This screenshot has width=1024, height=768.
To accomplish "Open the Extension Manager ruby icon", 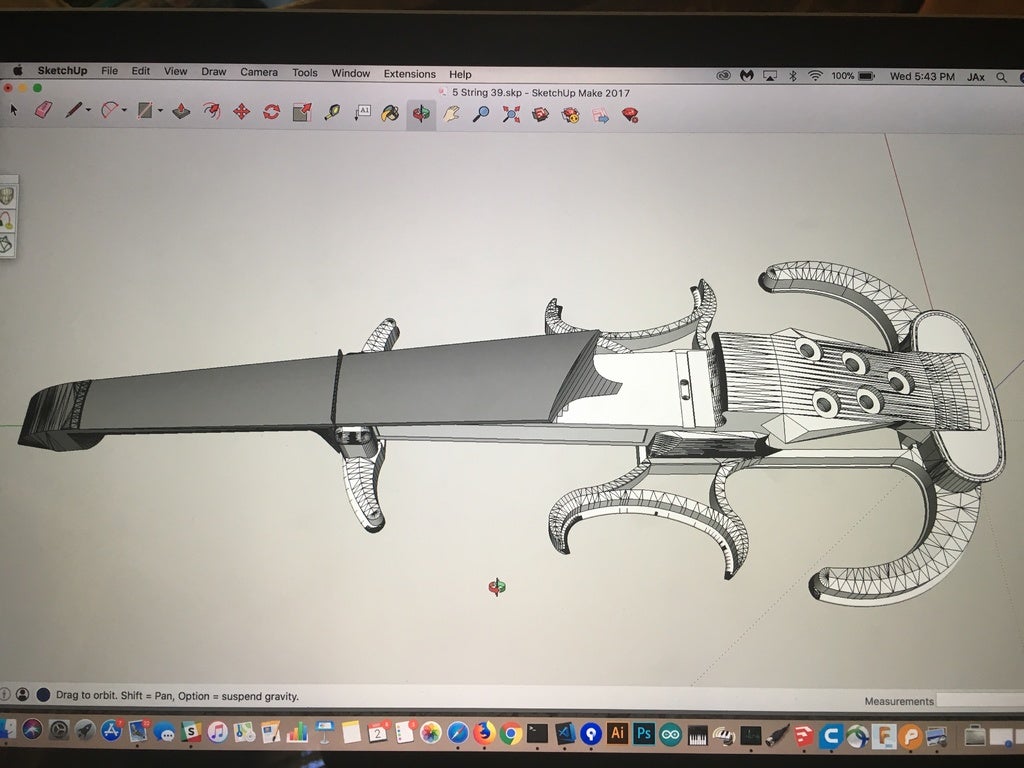I will coord(630,116).
